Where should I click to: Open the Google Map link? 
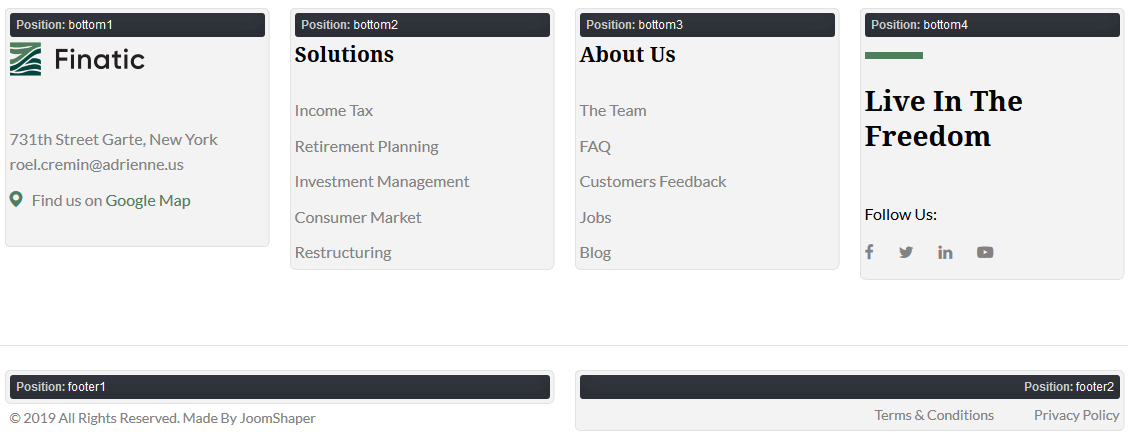point(148,200)
